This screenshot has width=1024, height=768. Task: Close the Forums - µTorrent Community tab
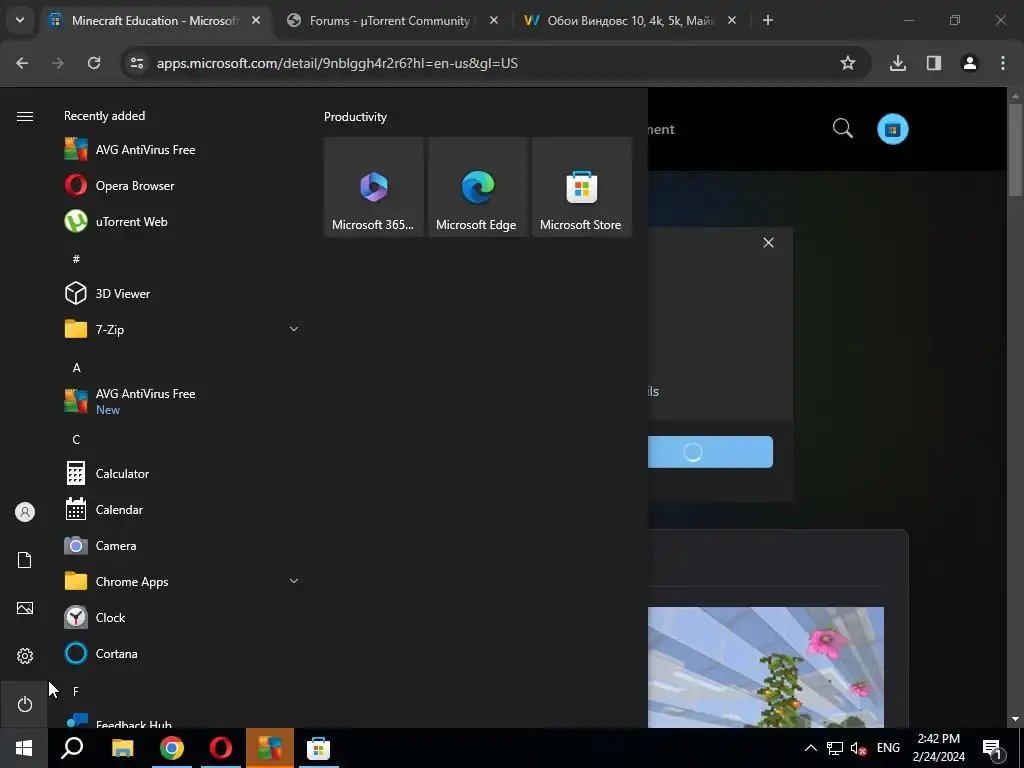(494, 21)
